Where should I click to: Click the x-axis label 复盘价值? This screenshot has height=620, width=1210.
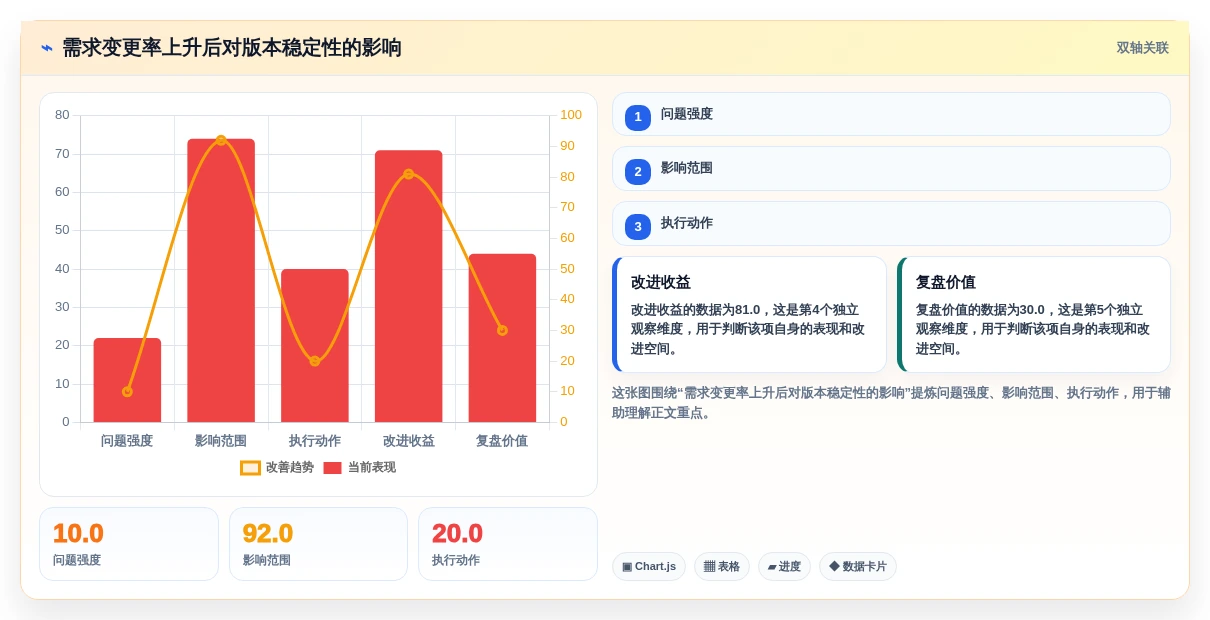pyautogui.click(x=502, y=441)
